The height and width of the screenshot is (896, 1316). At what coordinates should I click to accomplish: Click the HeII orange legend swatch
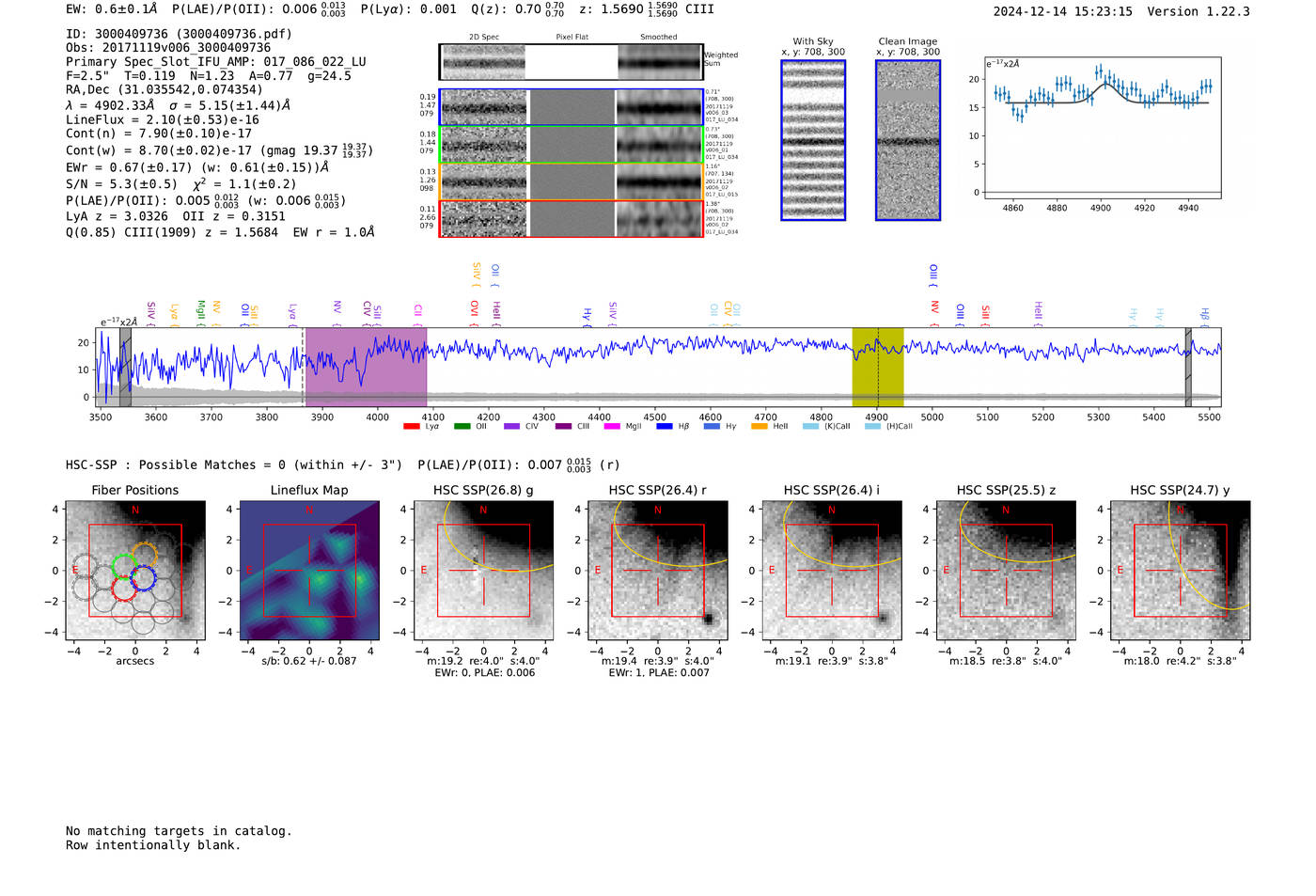point(760,426)
